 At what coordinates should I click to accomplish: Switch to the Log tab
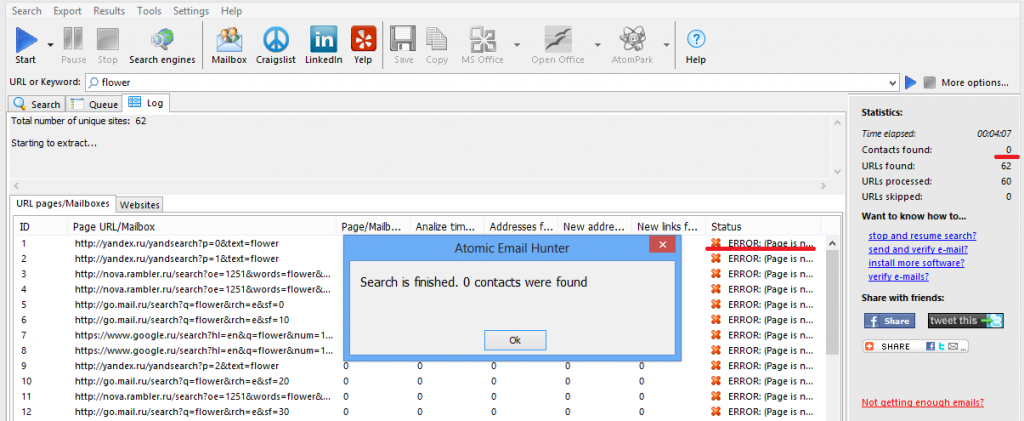coord(146,103)
